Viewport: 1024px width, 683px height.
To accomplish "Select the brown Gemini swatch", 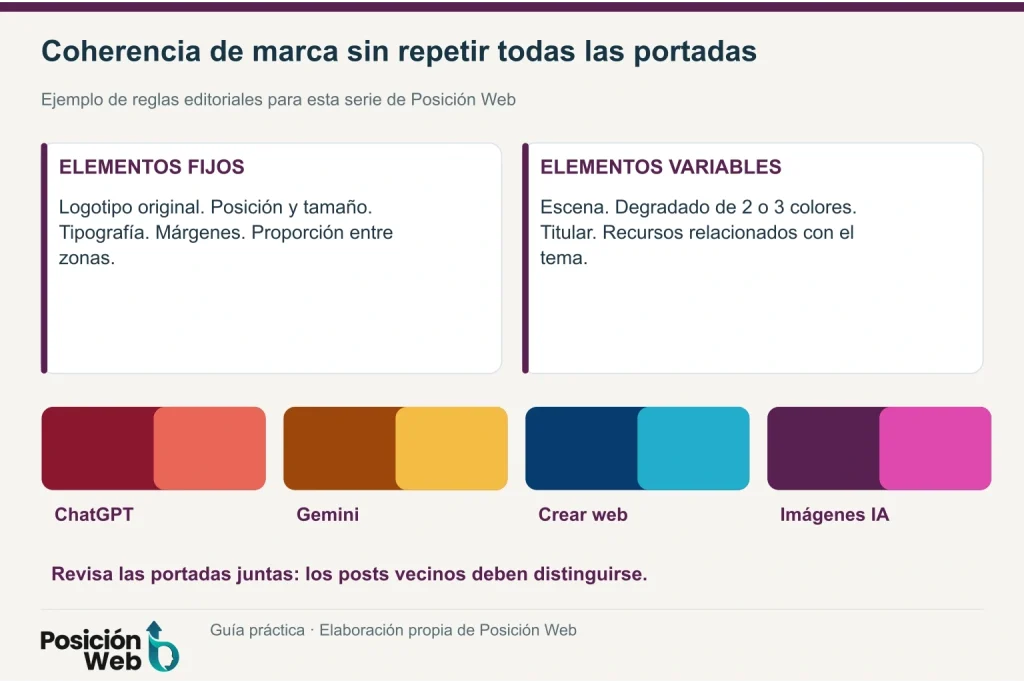I will pyautogui.click(x=340, y=449).
